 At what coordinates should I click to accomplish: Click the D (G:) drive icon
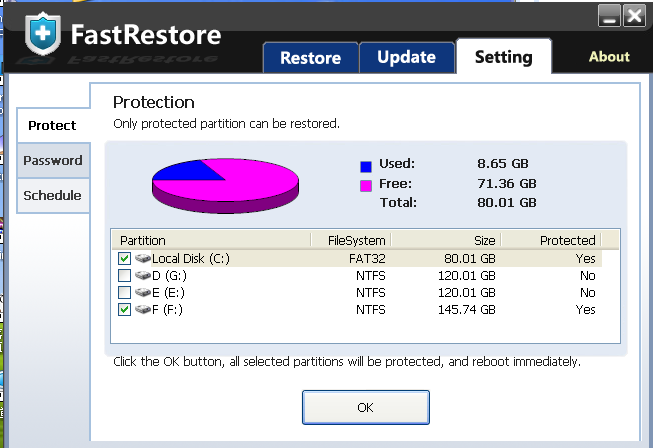tap(142, 276)
